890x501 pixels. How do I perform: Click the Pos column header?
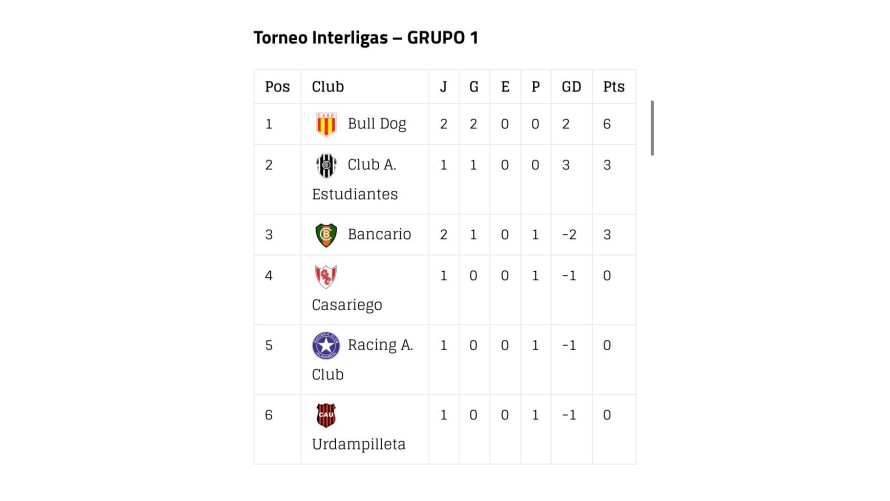tap(277, 87)
